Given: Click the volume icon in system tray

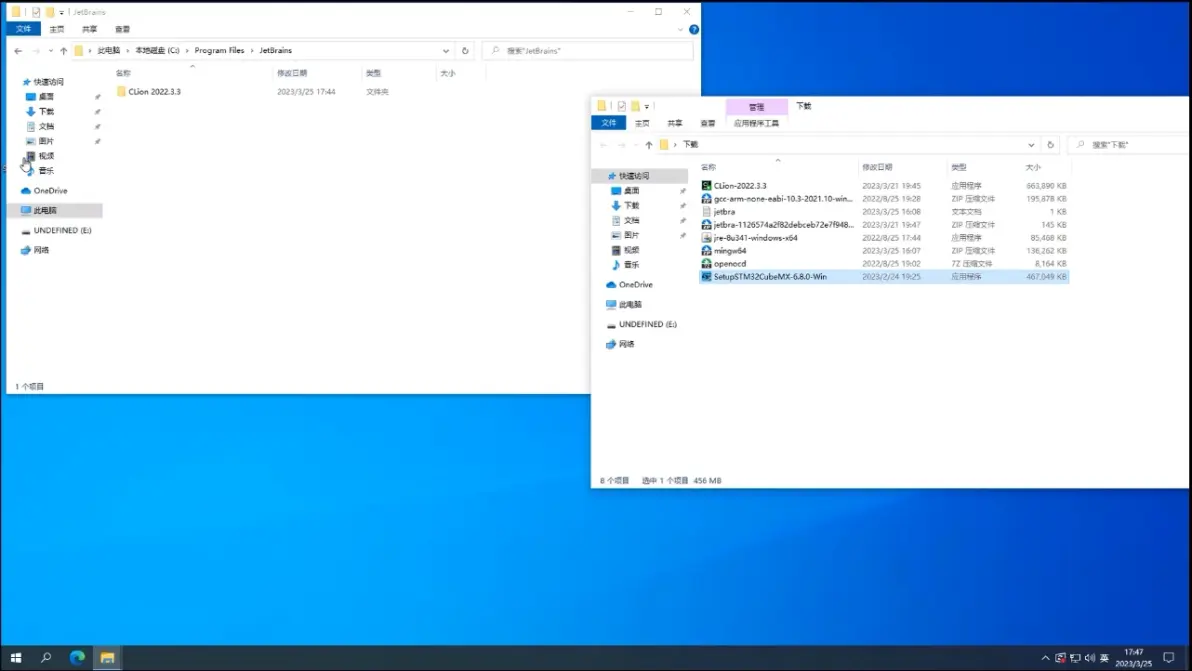Looking at the screenshot, I should [1090, 658].
